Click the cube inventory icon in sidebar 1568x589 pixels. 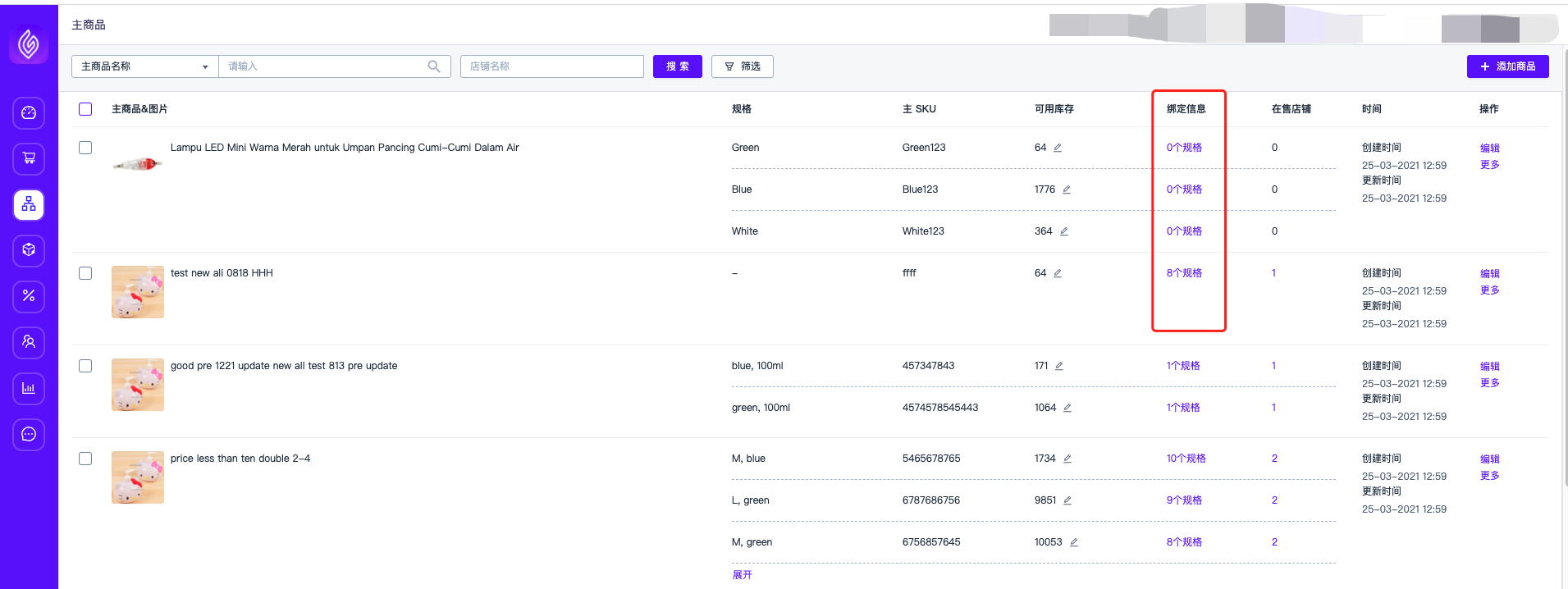[x=29, y=250]
